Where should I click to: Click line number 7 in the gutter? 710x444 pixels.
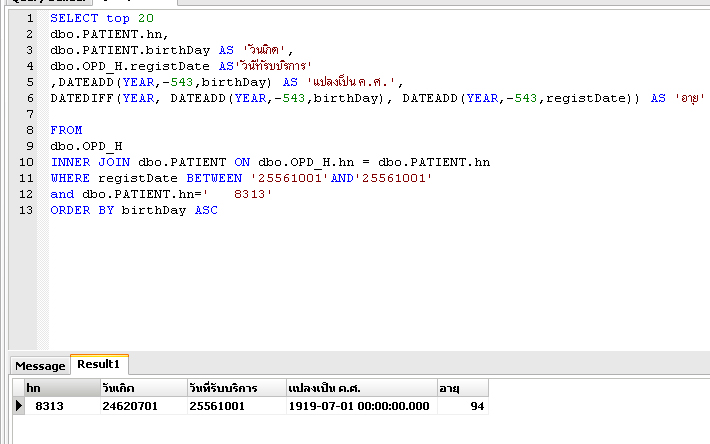tap(30, 114)
